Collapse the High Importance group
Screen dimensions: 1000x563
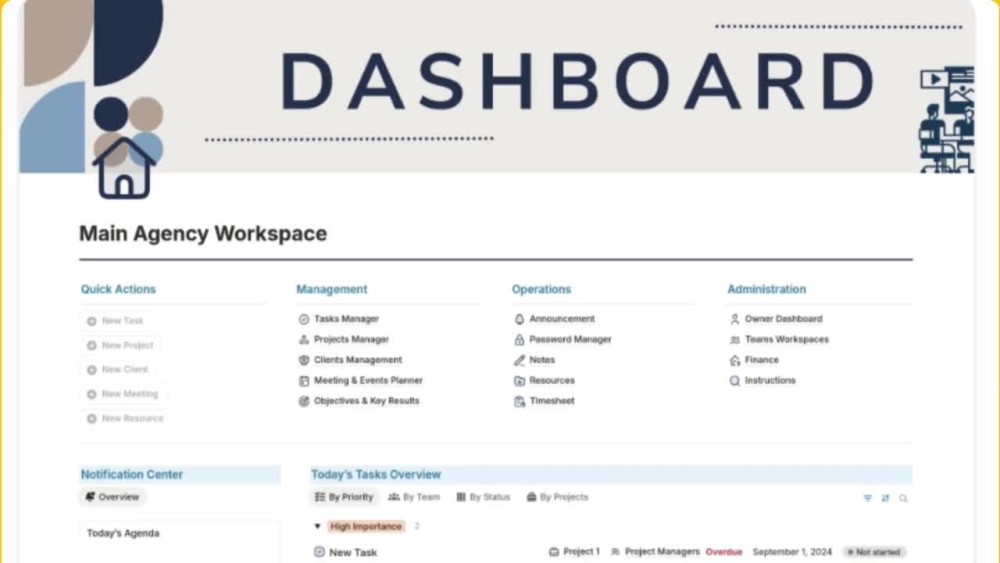pyautogui.click(x=317, y=527)
